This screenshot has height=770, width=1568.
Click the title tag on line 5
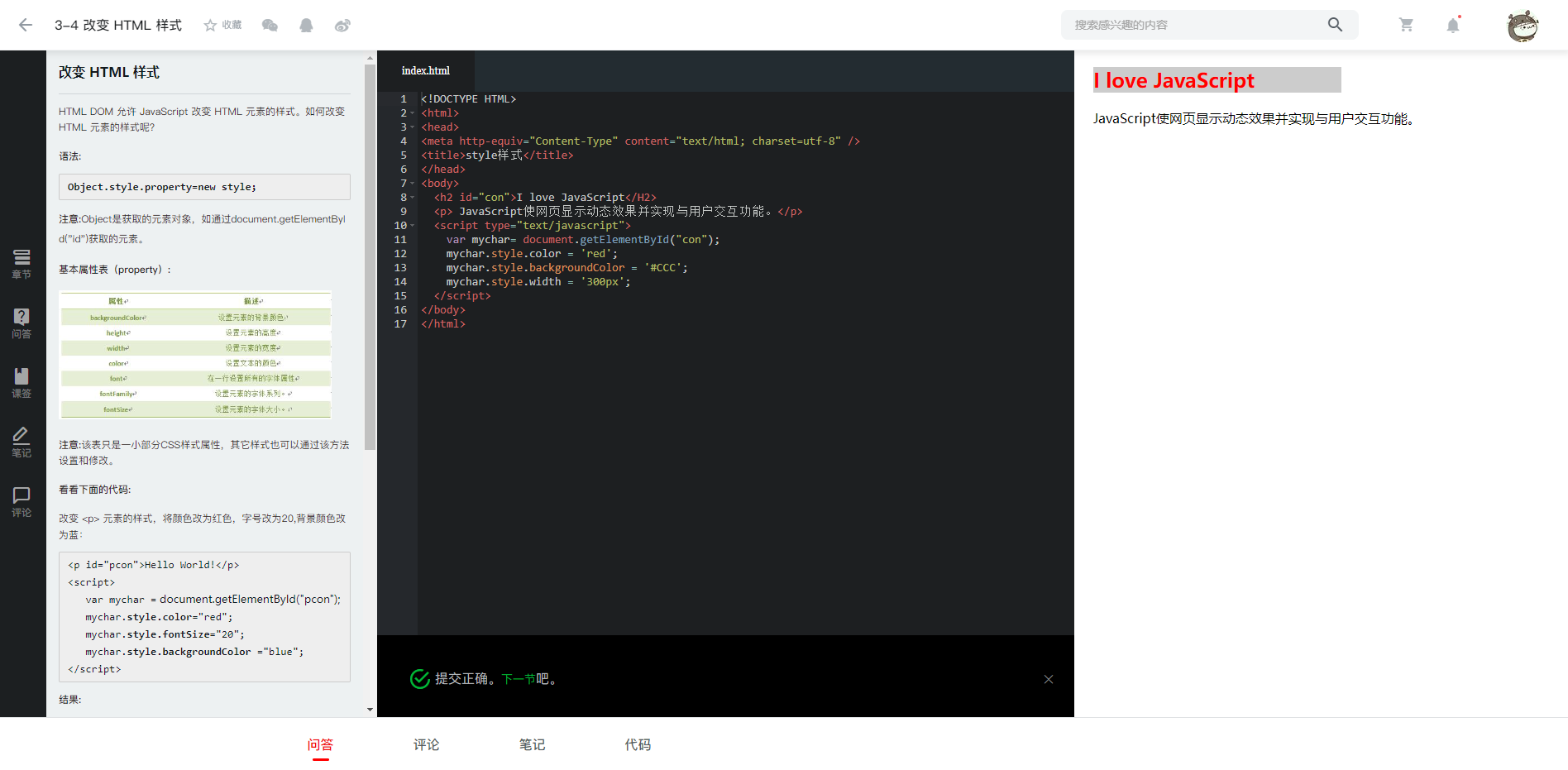pos(497,155)
